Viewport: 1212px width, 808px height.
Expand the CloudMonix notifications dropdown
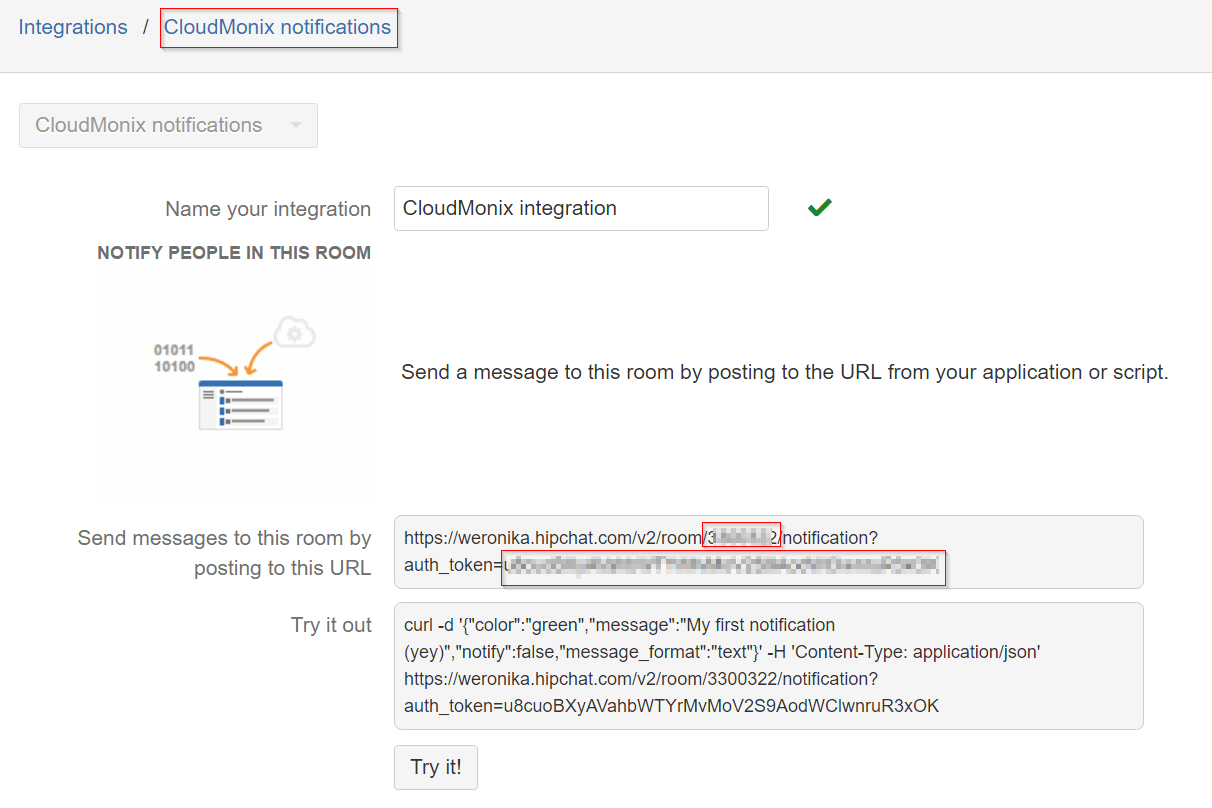tap(168, 125)
